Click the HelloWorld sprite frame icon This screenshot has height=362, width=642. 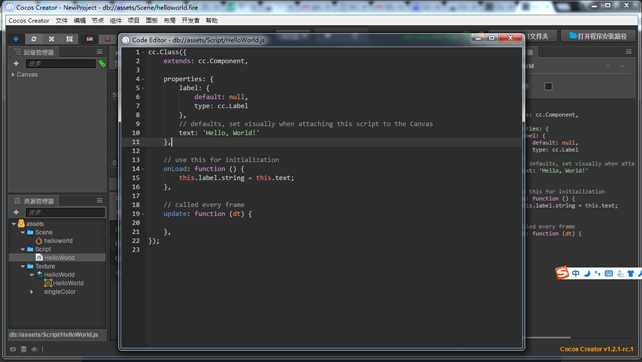[48, 283]
